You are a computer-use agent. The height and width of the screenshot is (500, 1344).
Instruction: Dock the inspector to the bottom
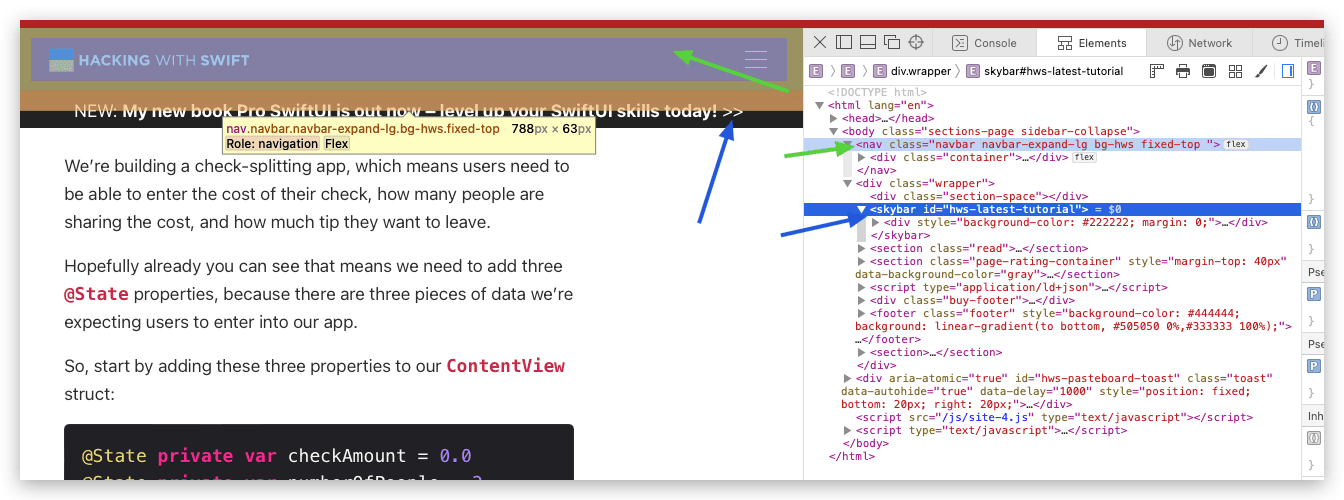[x=868, y=42]
